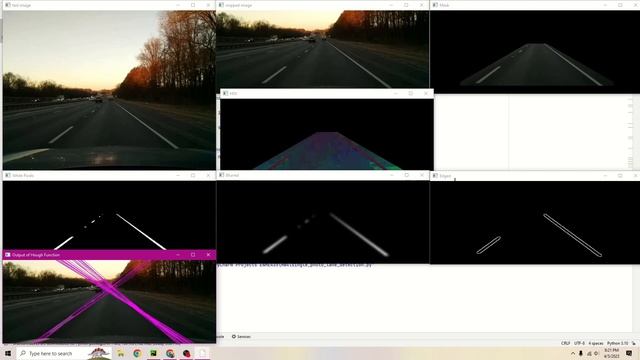This screenshot has height=360, width=640.
Task: Open system menu icon of White Pixels window
Action: pyautogui.click(x=8, y=176)
